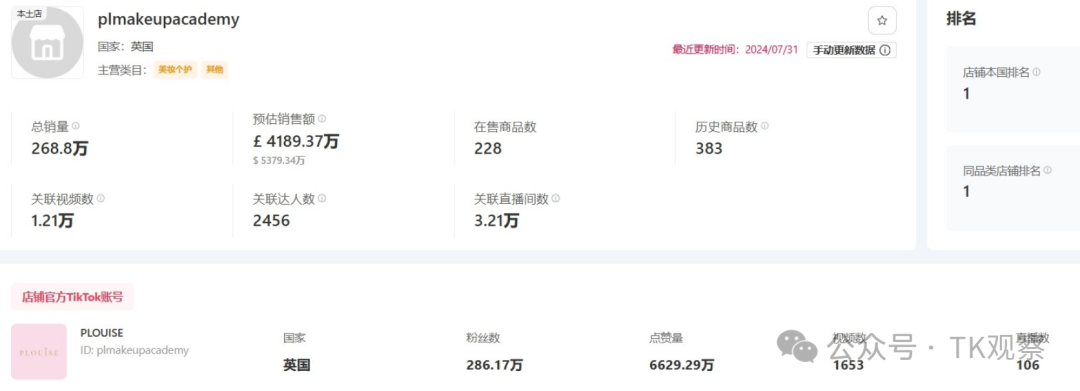Click the info icon beside 预估销售额
The image size is (1080, 391).
pos(322,119)
